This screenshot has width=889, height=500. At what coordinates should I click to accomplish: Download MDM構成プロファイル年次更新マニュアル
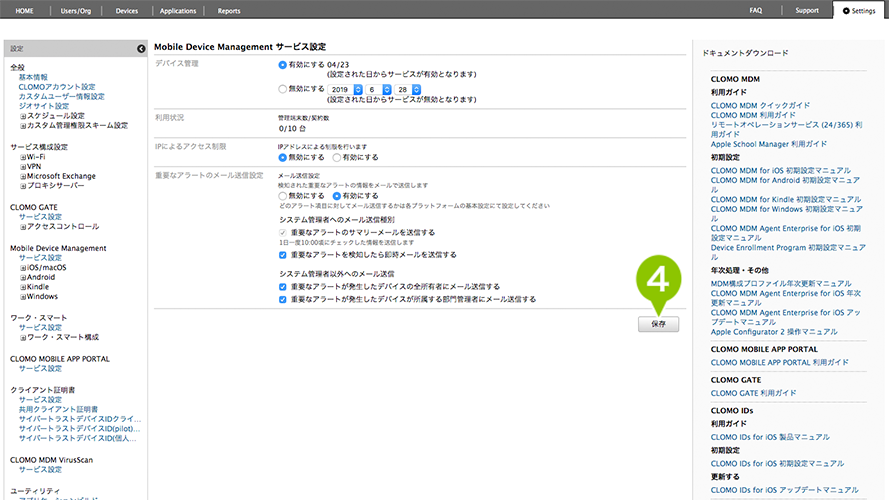tap(781, 283)
